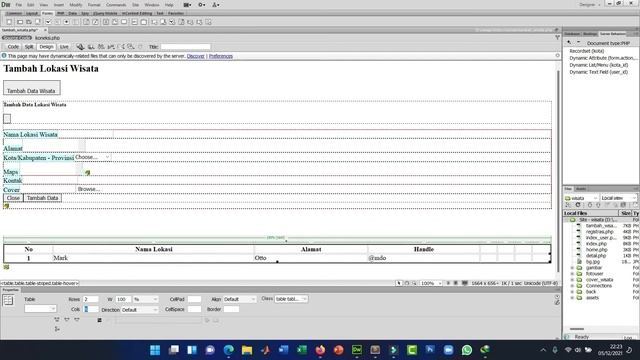
Task: Expand the gambar folder in Files panel
Action: tap(572, 268)
